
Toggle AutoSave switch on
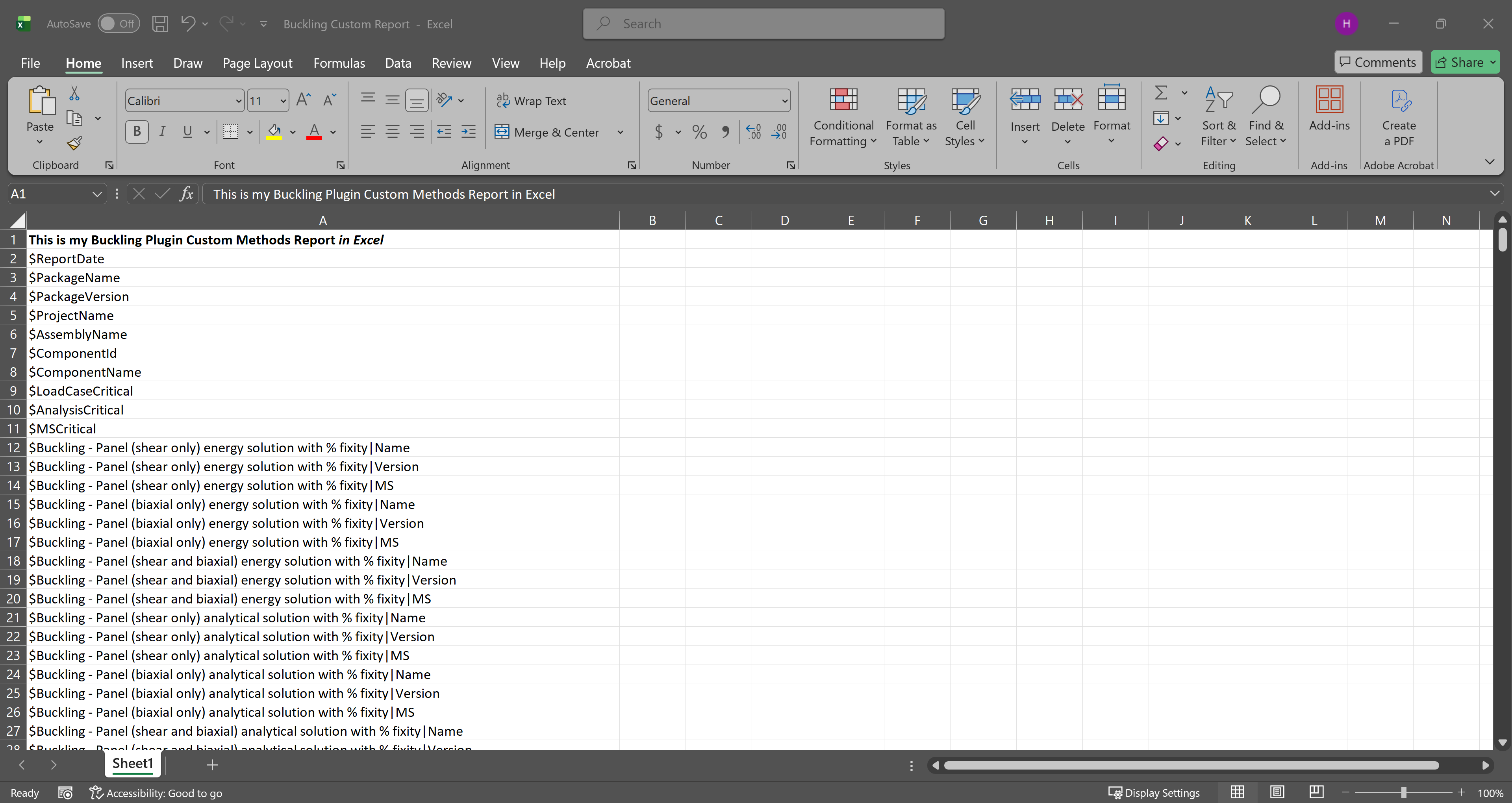(119, 24)
